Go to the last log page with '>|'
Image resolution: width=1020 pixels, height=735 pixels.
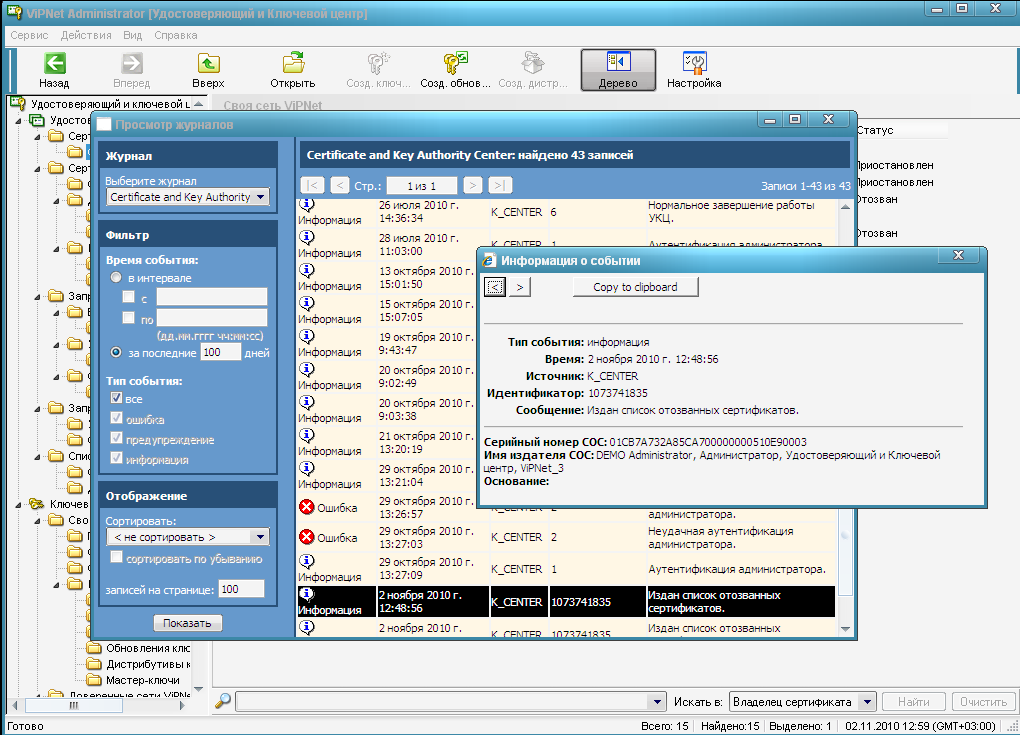500,185
